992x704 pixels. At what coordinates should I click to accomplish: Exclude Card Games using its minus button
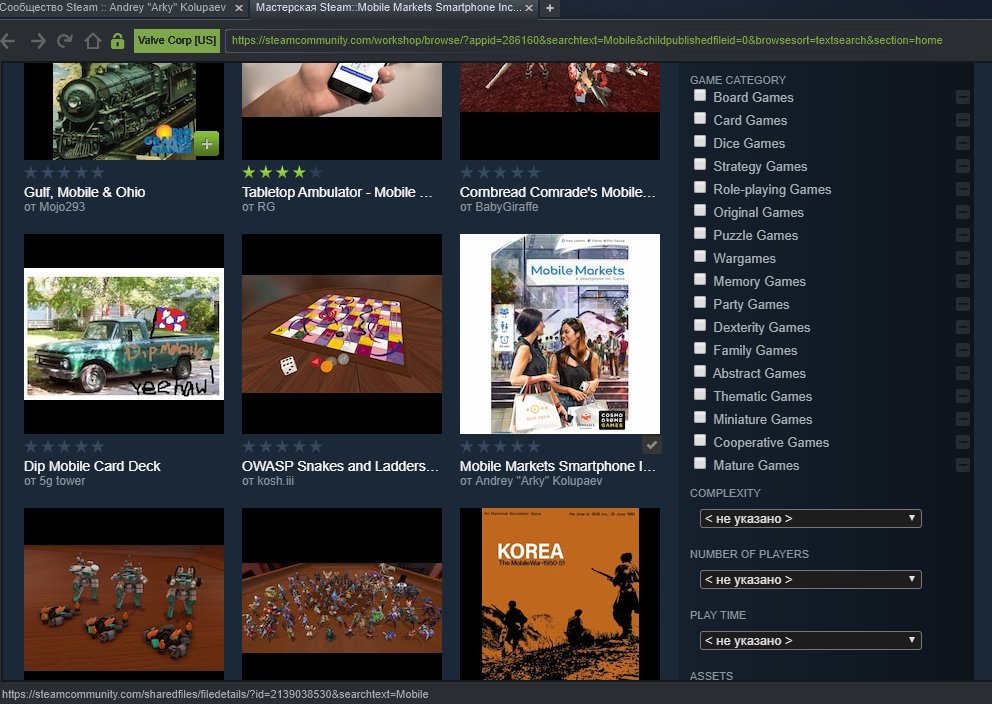coord(962,120)
